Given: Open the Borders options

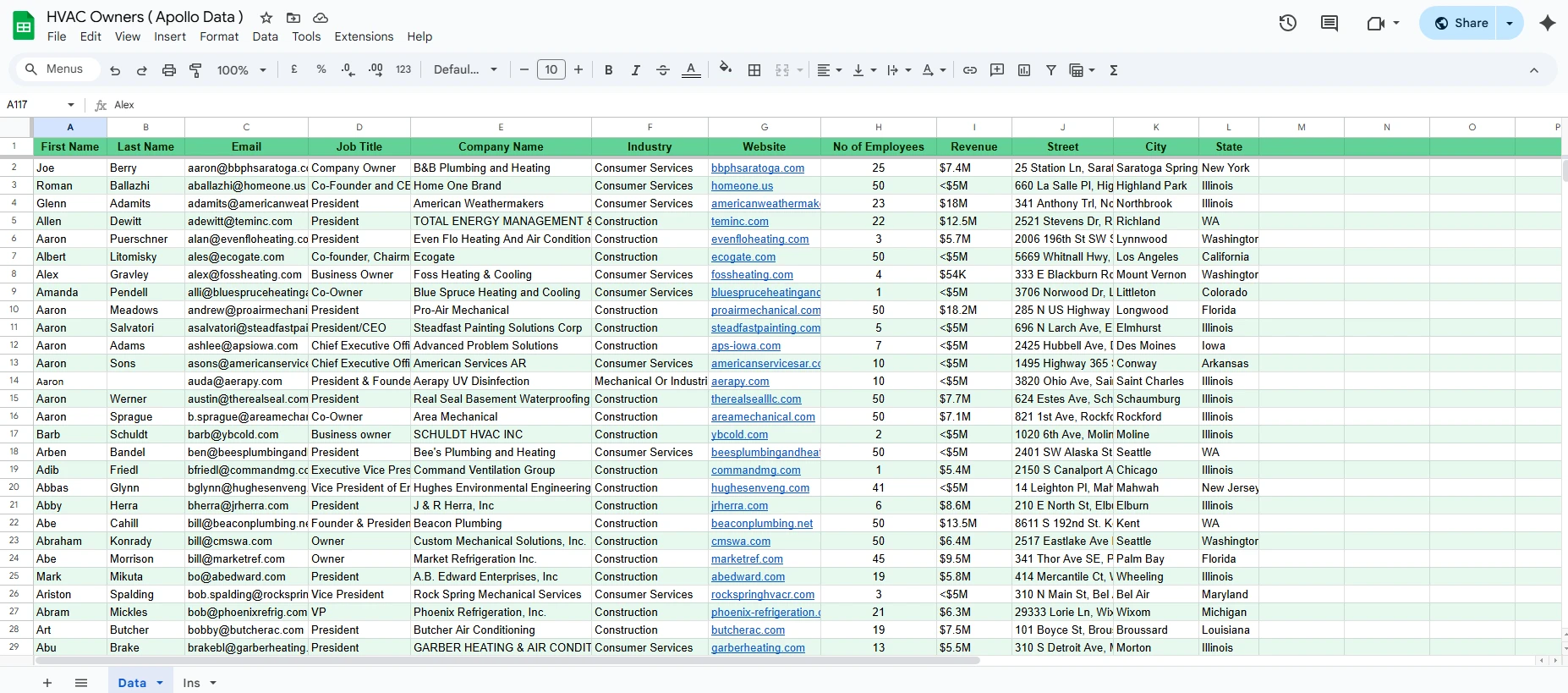Looking at the screenshot, I should (x=754, y=70).
